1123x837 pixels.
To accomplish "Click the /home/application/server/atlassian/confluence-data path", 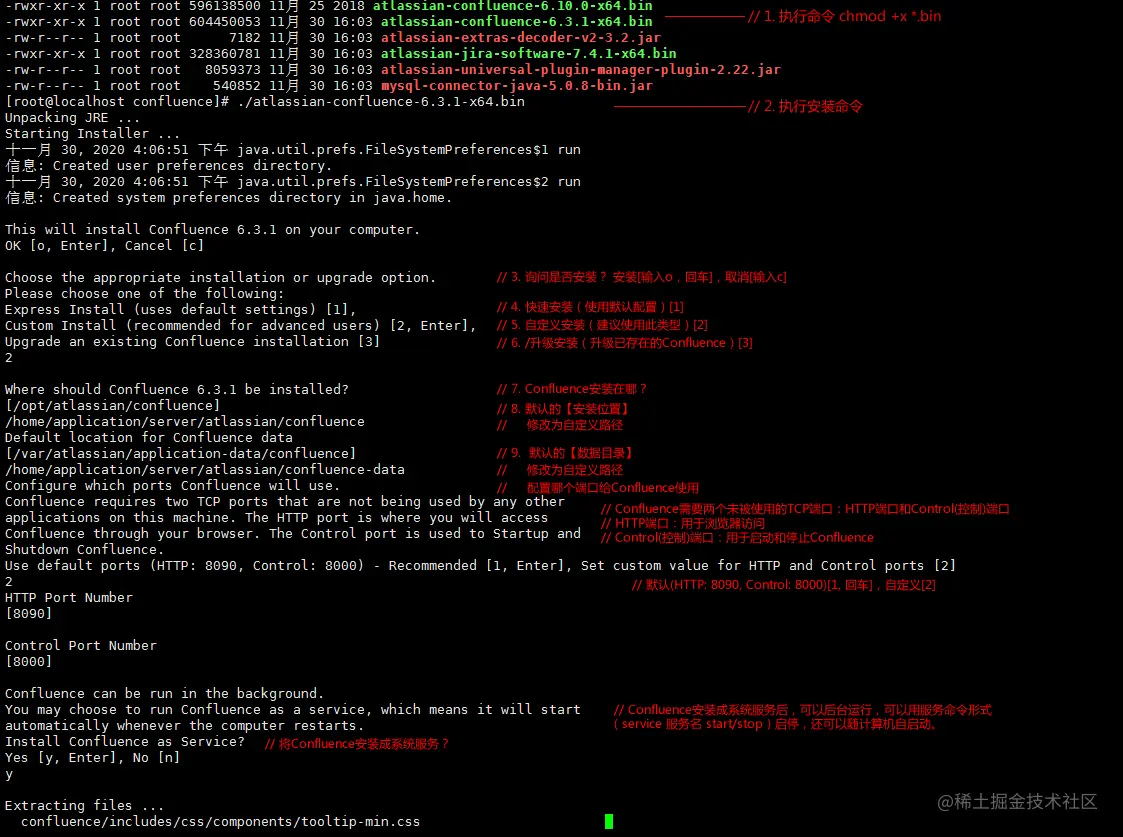I will pos(205,470).
